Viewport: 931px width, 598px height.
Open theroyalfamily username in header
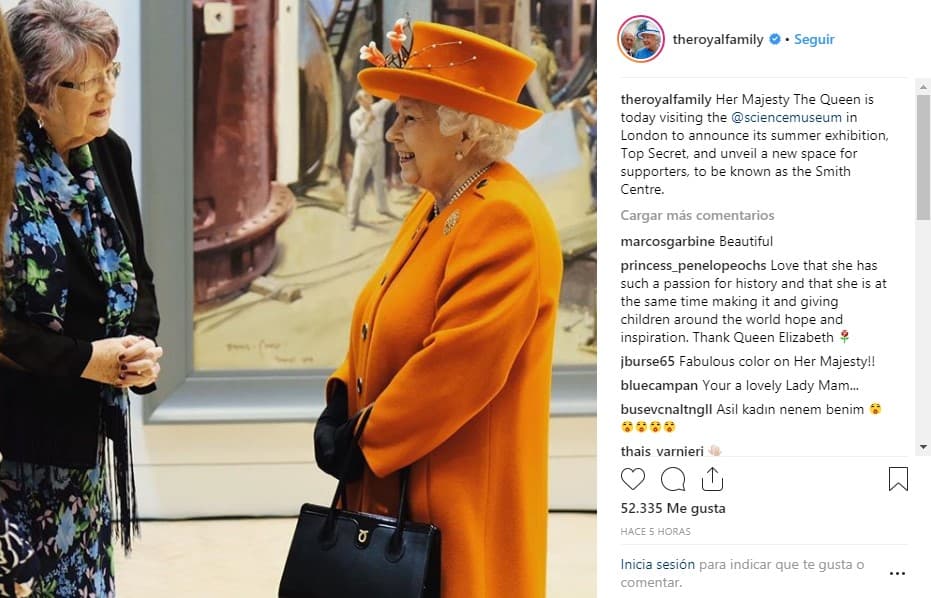coord(718,39)
